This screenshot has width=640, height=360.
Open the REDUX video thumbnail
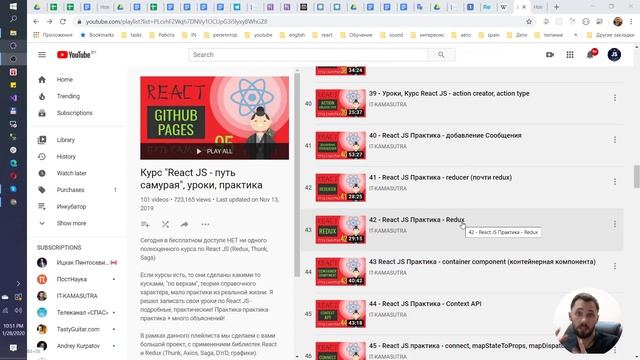click(340, 230)
